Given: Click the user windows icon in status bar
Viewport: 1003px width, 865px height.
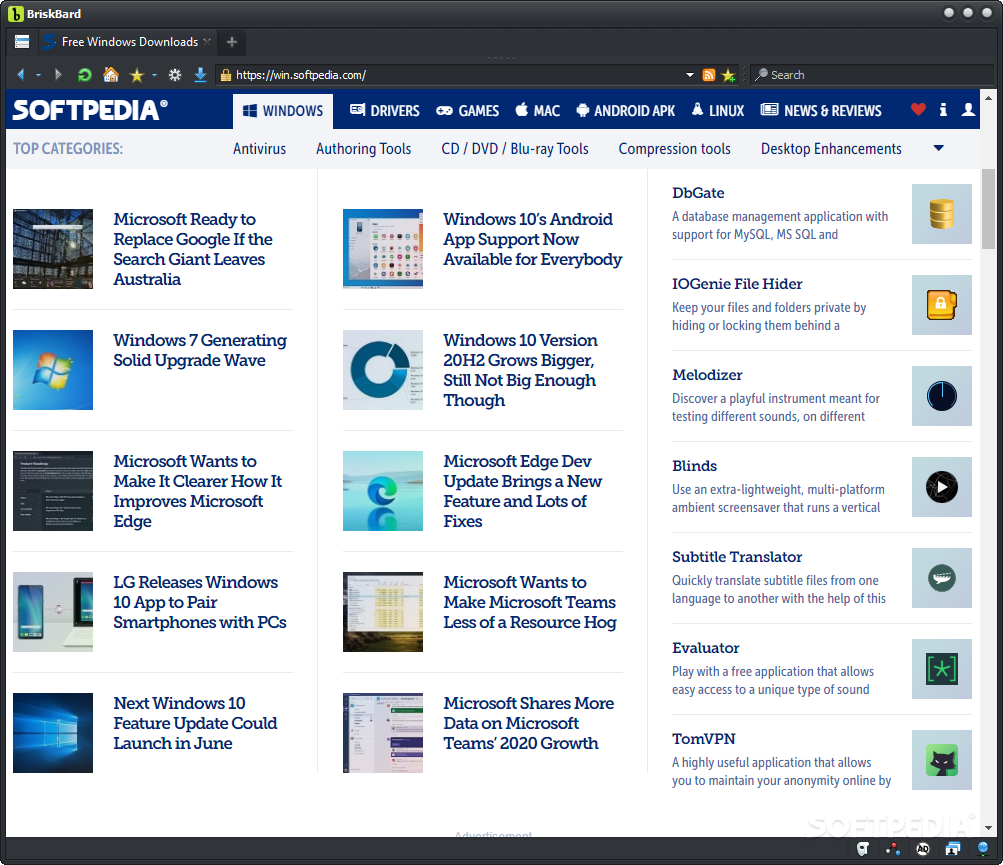Looking at the screenshot, I should 952,849.
